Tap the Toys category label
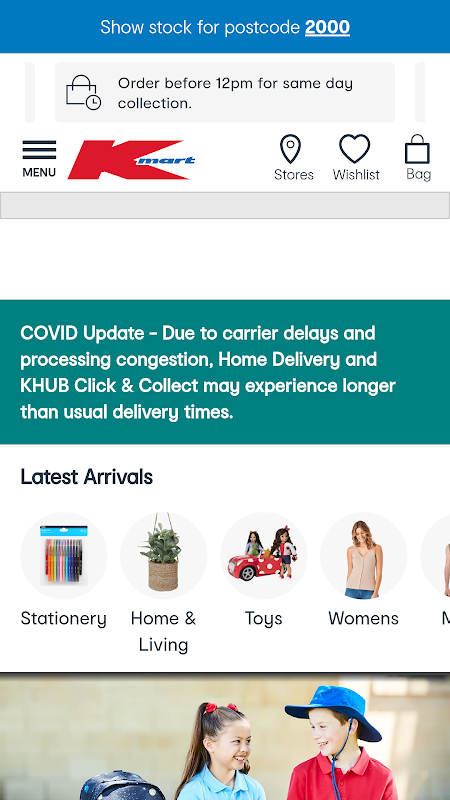 coord(264,618)
